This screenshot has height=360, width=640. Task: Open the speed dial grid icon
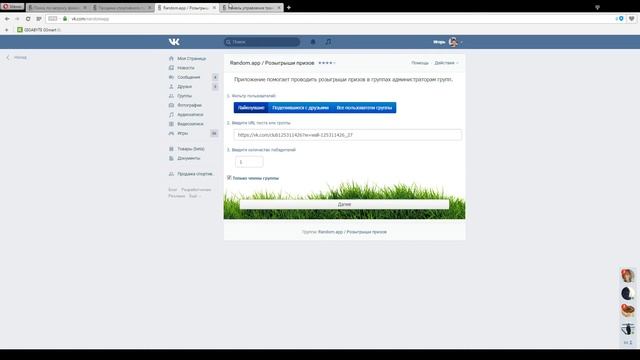click(x=39, y=19)
